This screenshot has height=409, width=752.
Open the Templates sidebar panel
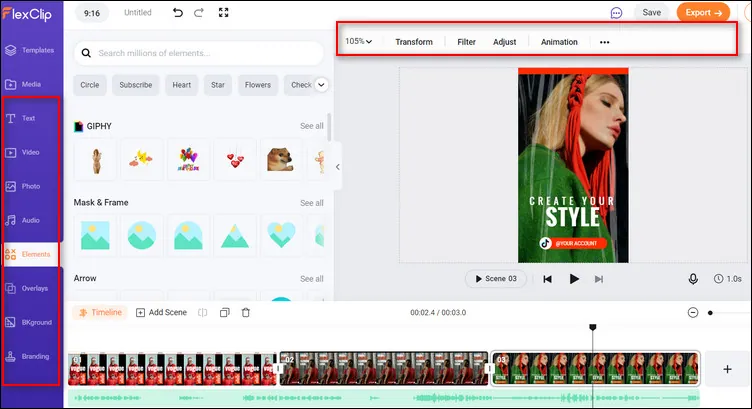[30, 50]
